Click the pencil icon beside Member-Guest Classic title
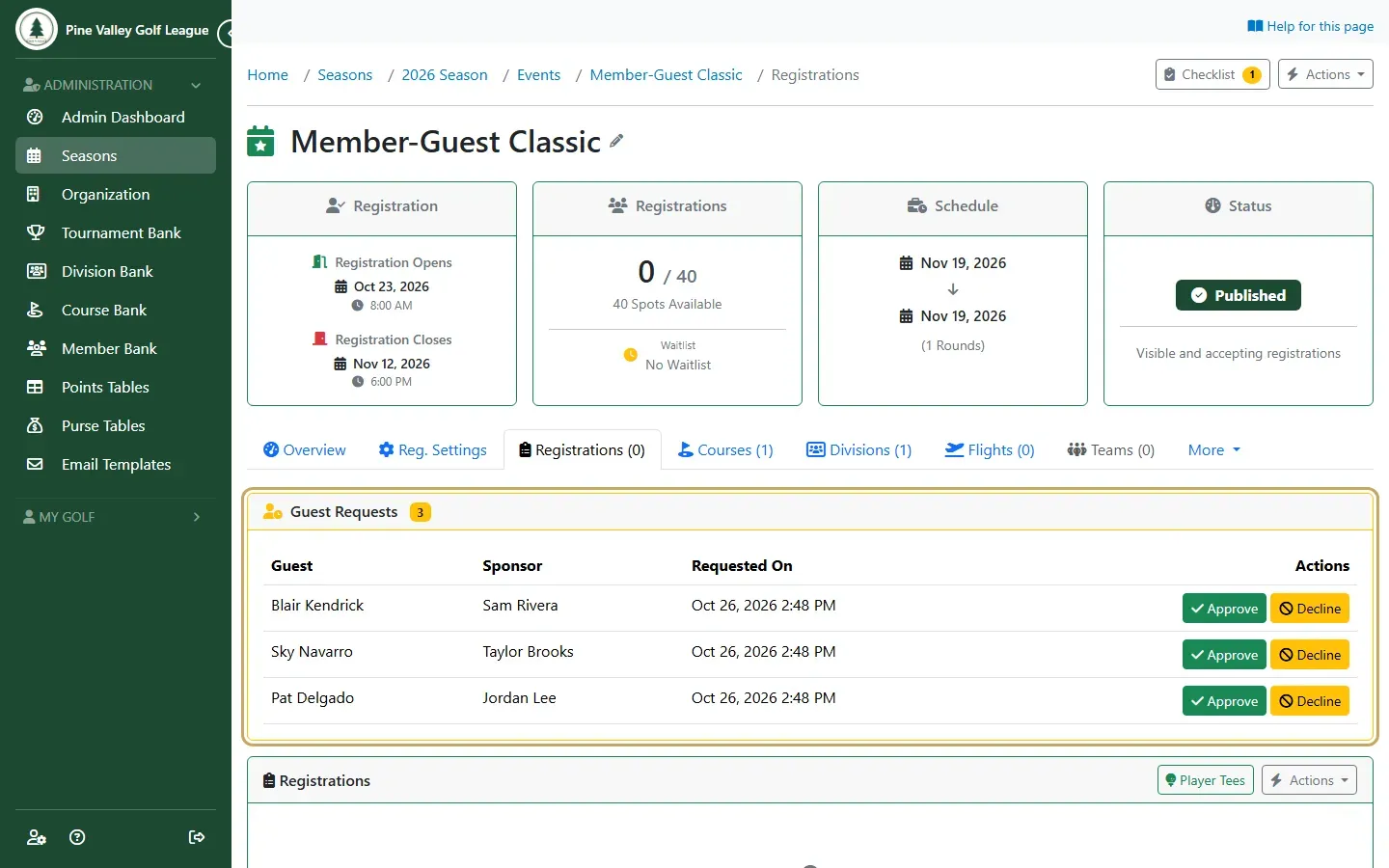This screenshot has height=868, width=1389. coord(616,141)
